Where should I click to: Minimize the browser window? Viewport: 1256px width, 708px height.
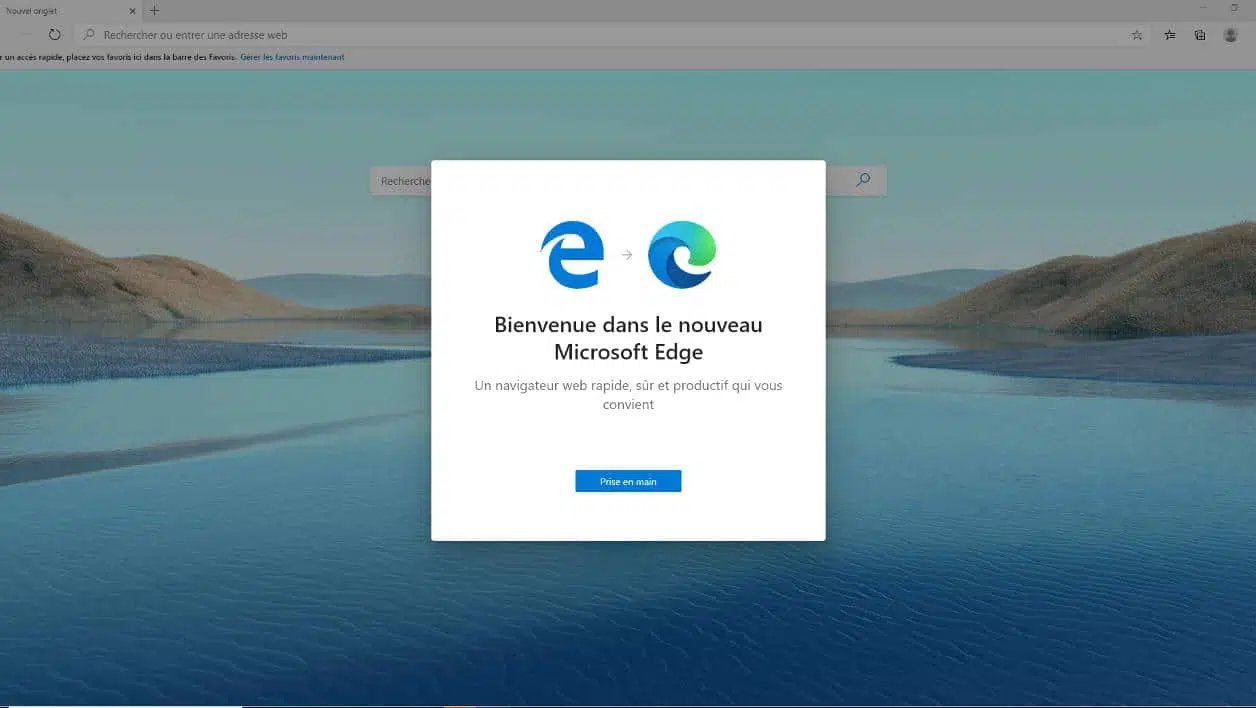tap(1203, 8)
